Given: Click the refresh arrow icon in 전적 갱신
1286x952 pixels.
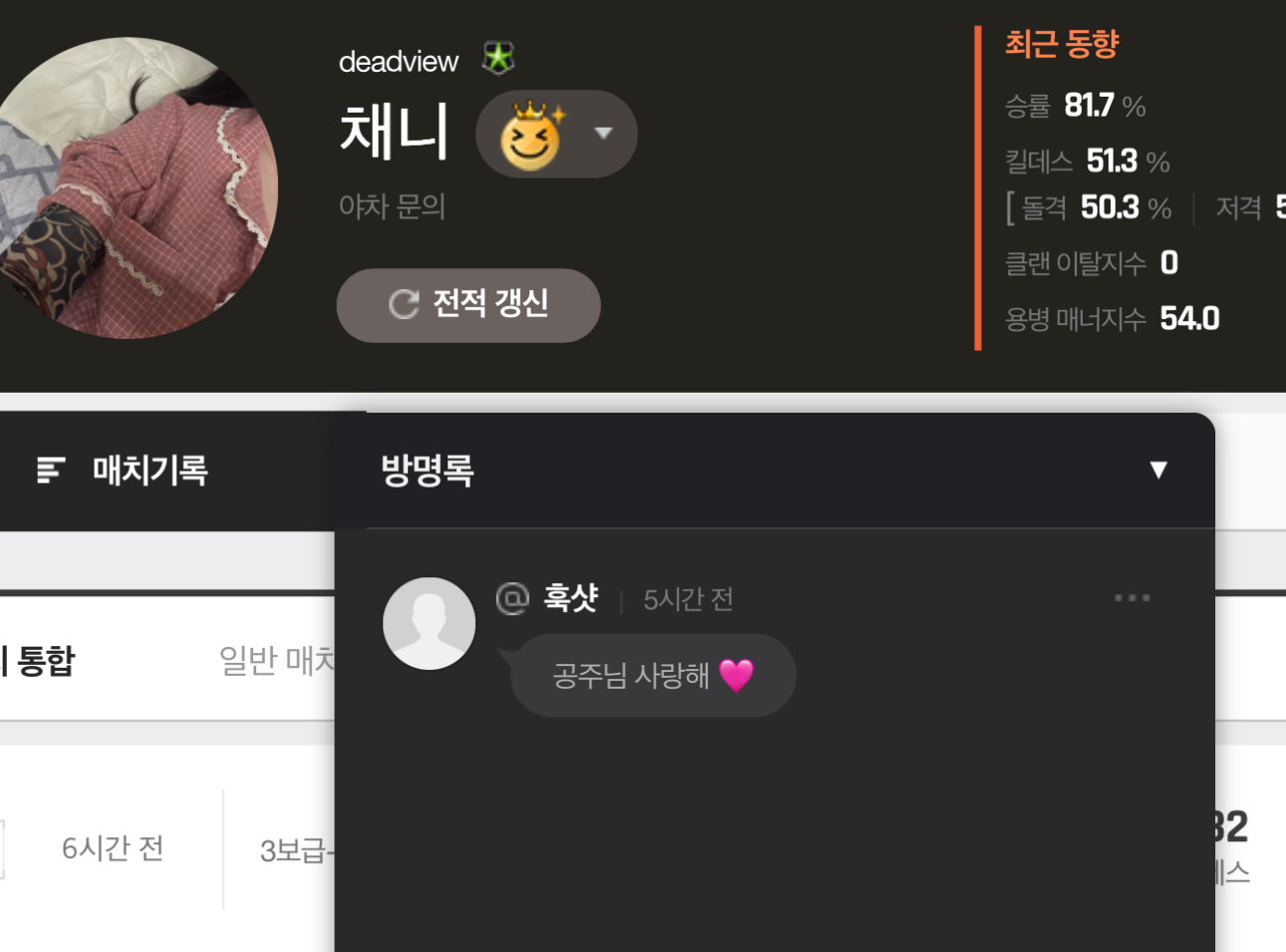Looking at the screenshot, I should coord(404,304).
